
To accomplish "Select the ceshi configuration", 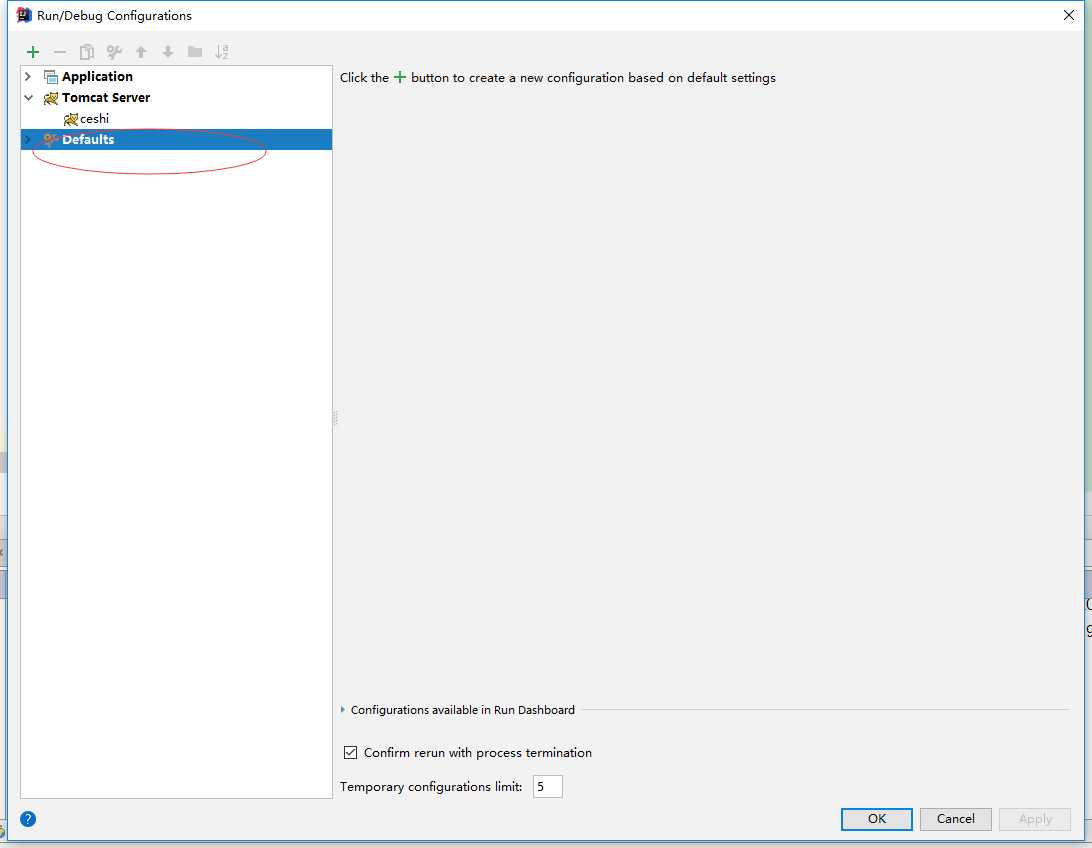I will [95, 119].
